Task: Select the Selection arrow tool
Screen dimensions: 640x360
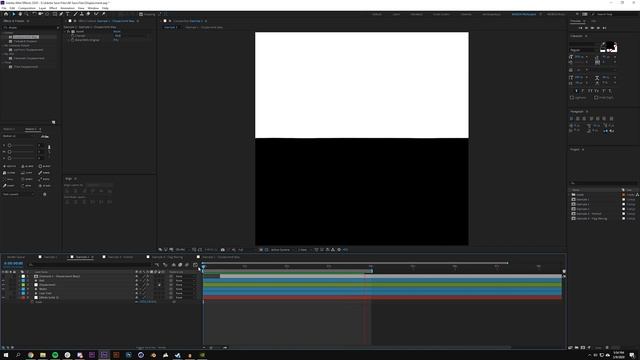Action: click(13, 14)
